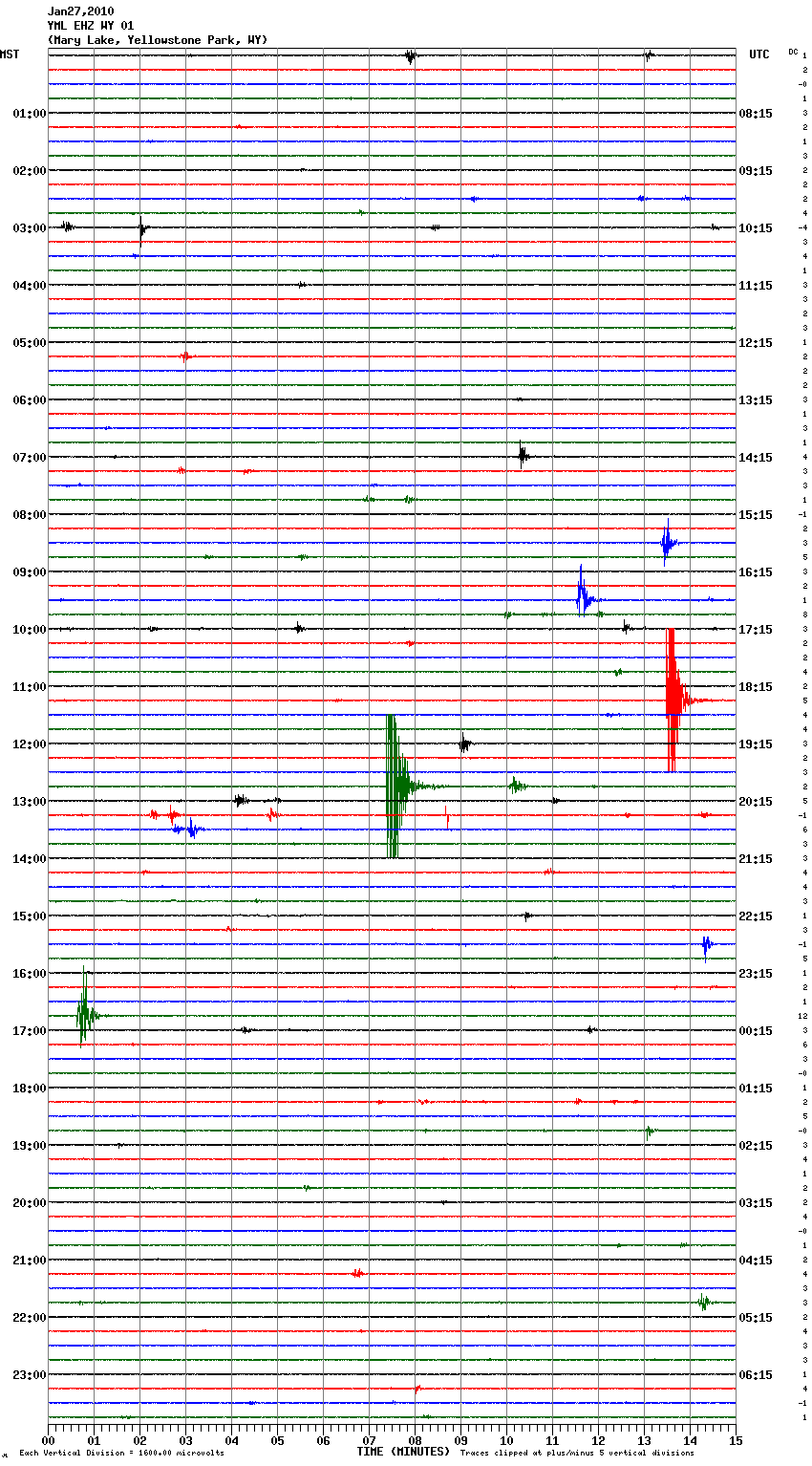The height and width of the screenshot is (1466, 812).
Task: Click the Mary Lake, Yellowstone Park location text
Action: [x=158, y=40]
